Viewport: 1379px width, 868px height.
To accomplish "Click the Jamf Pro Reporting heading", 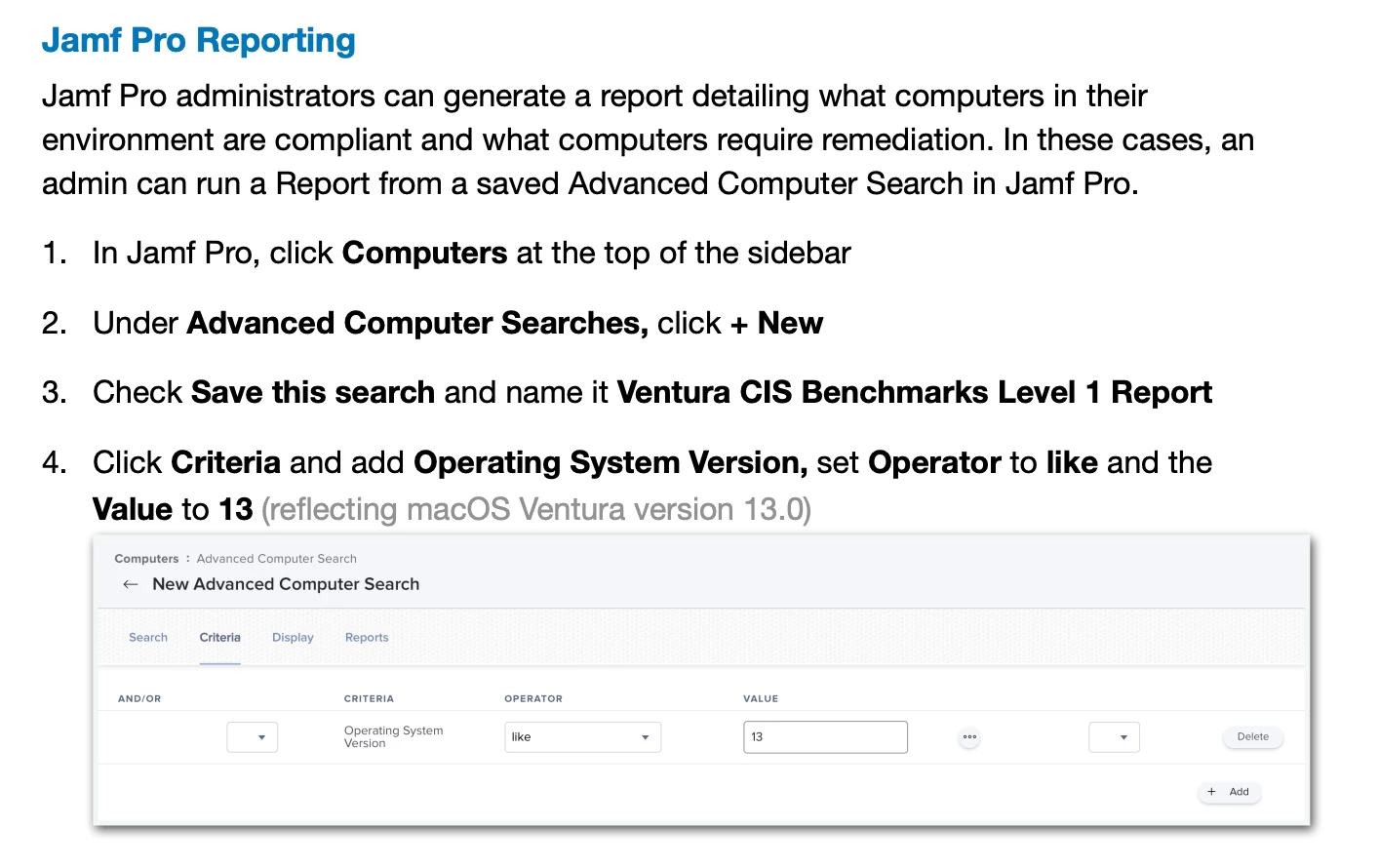I will (199, 40).
